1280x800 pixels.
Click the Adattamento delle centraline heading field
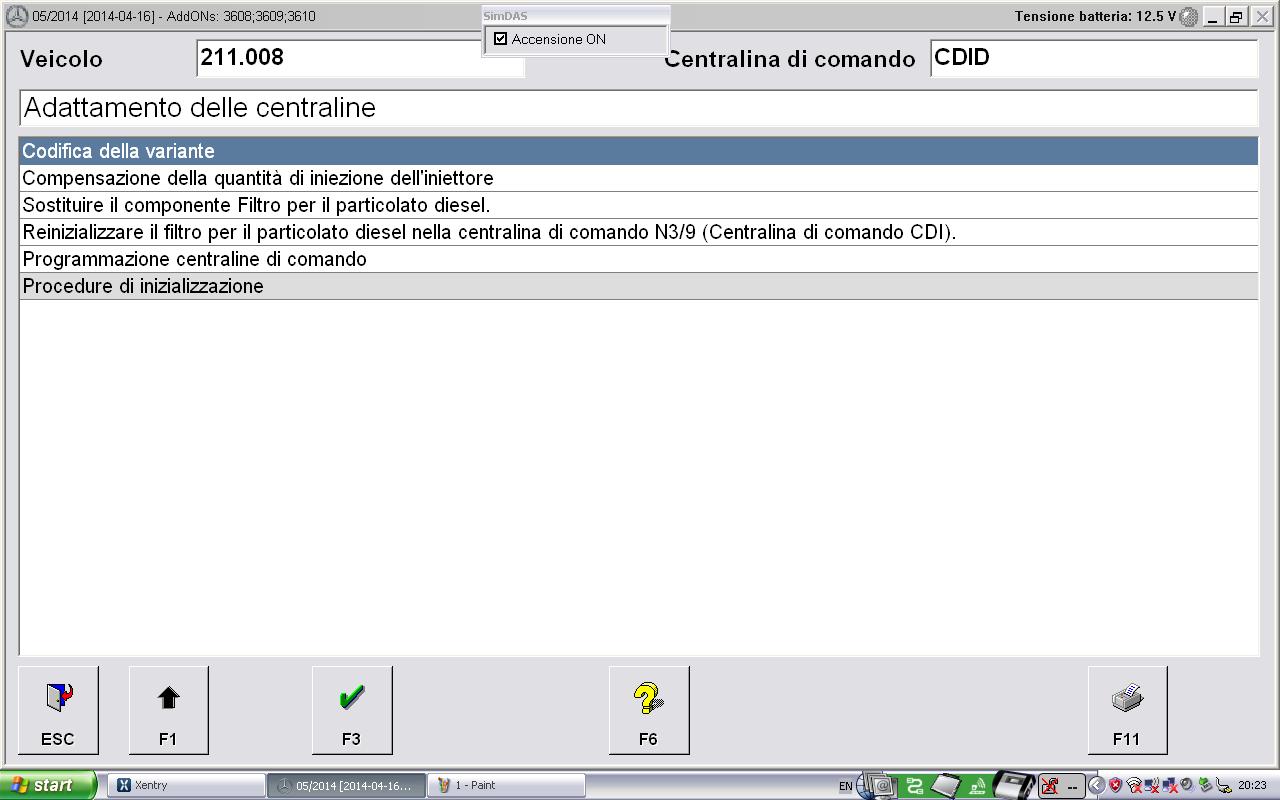tap(638, 108)
